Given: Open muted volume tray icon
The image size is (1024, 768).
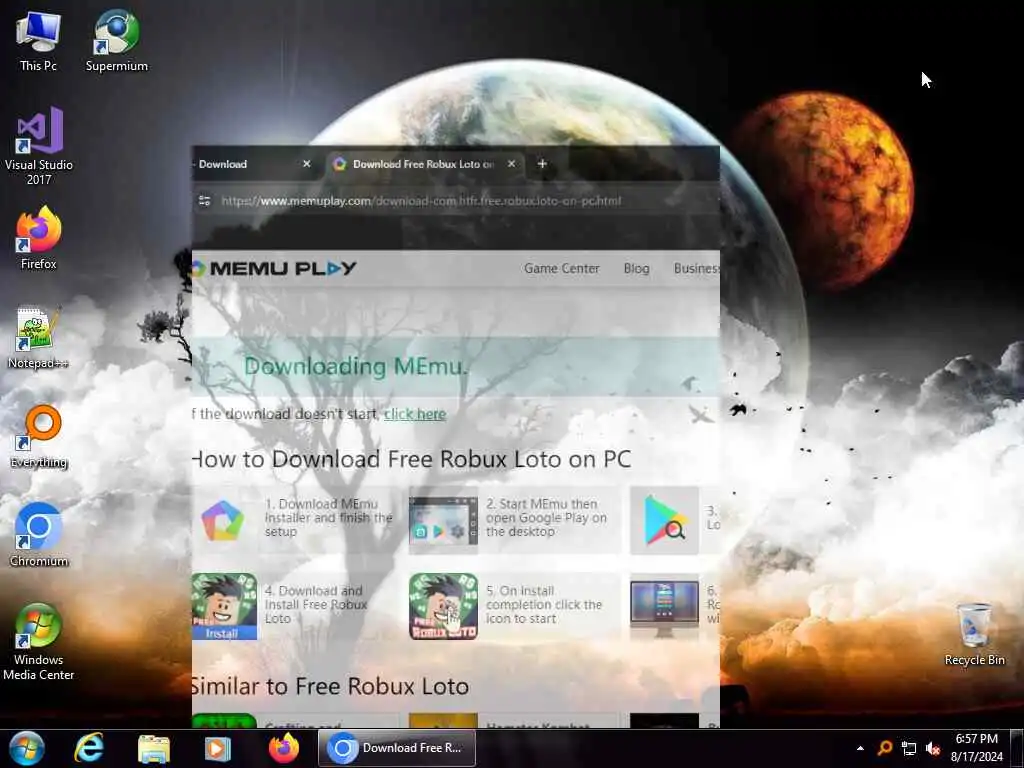Looking at the screenshot, I should (x=933, y=748).
